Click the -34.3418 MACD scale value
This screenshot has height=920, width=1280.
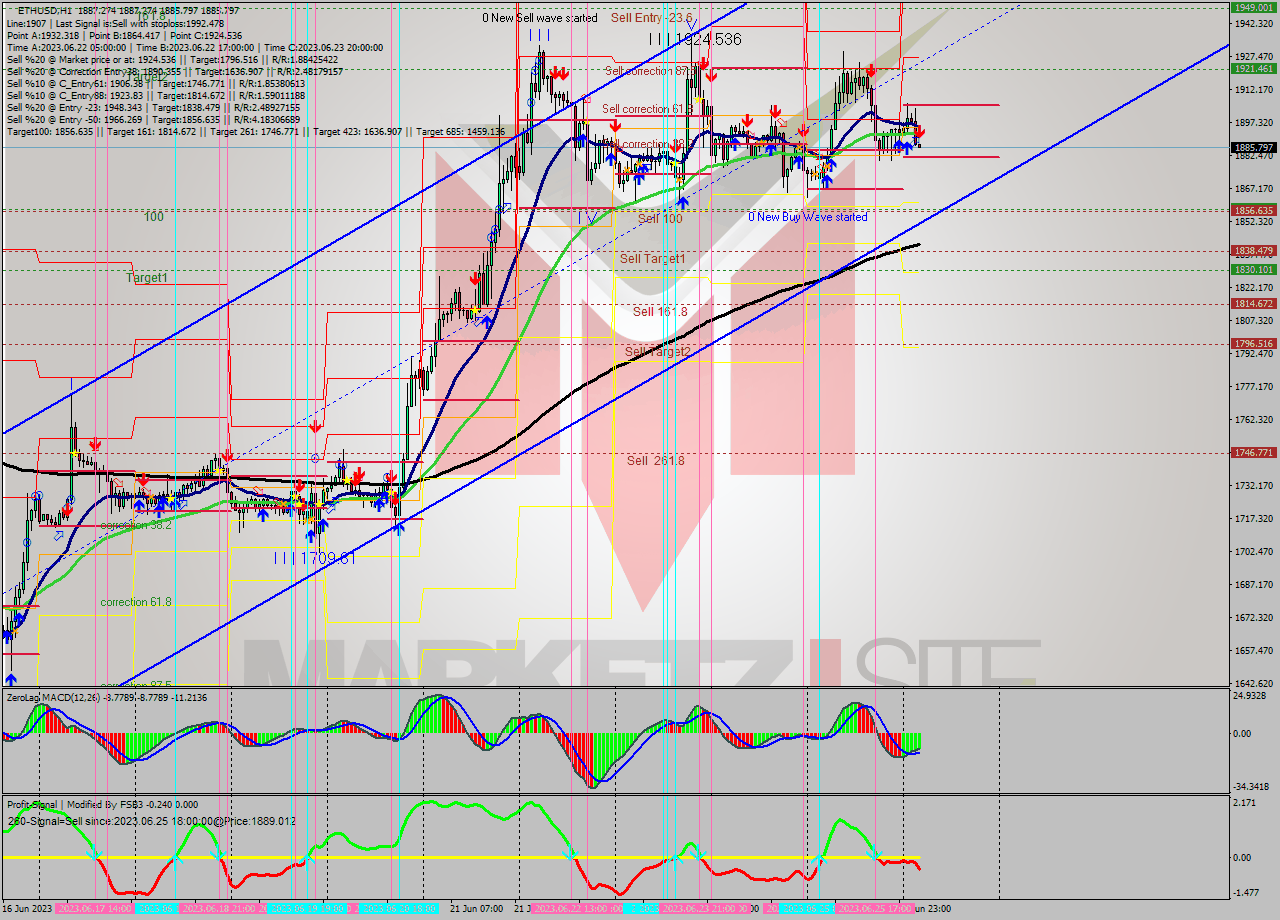click(1250, 787)
